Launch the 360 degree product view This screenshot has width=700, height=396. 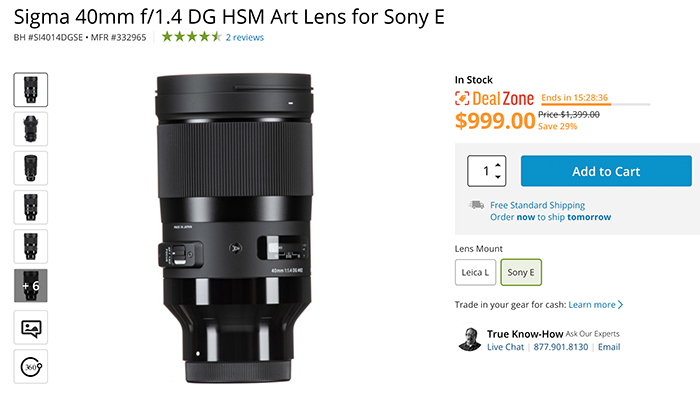click(x=31, y=367)
